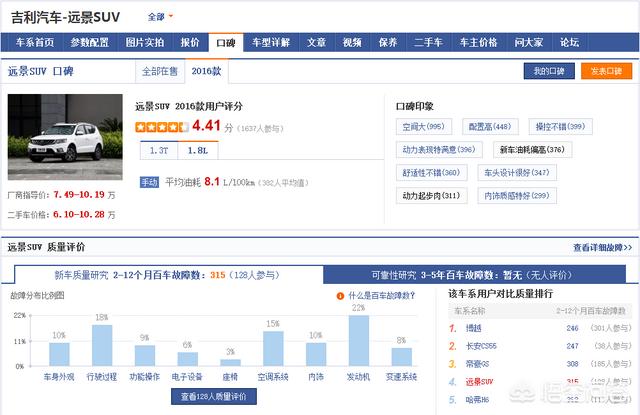
Task: Select 全部在售 filter tab
Action: pyautogui.click(x=160, y=71)
